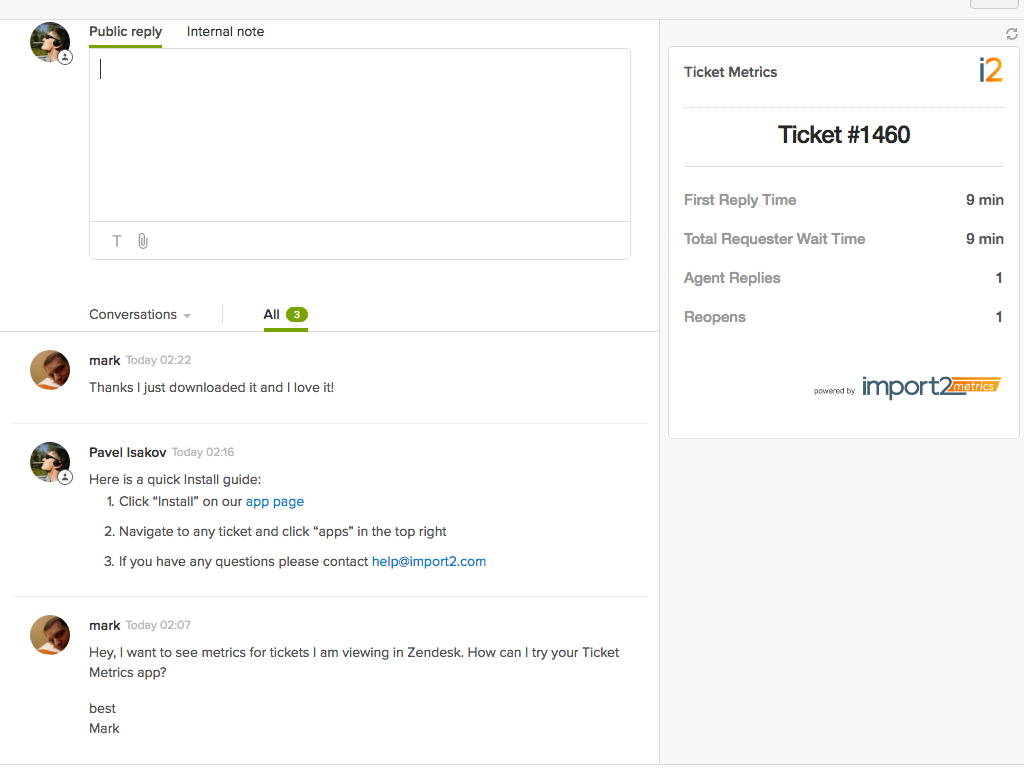
Task: Click mark's avatar on latest message
Action: (x=50, y=370)
